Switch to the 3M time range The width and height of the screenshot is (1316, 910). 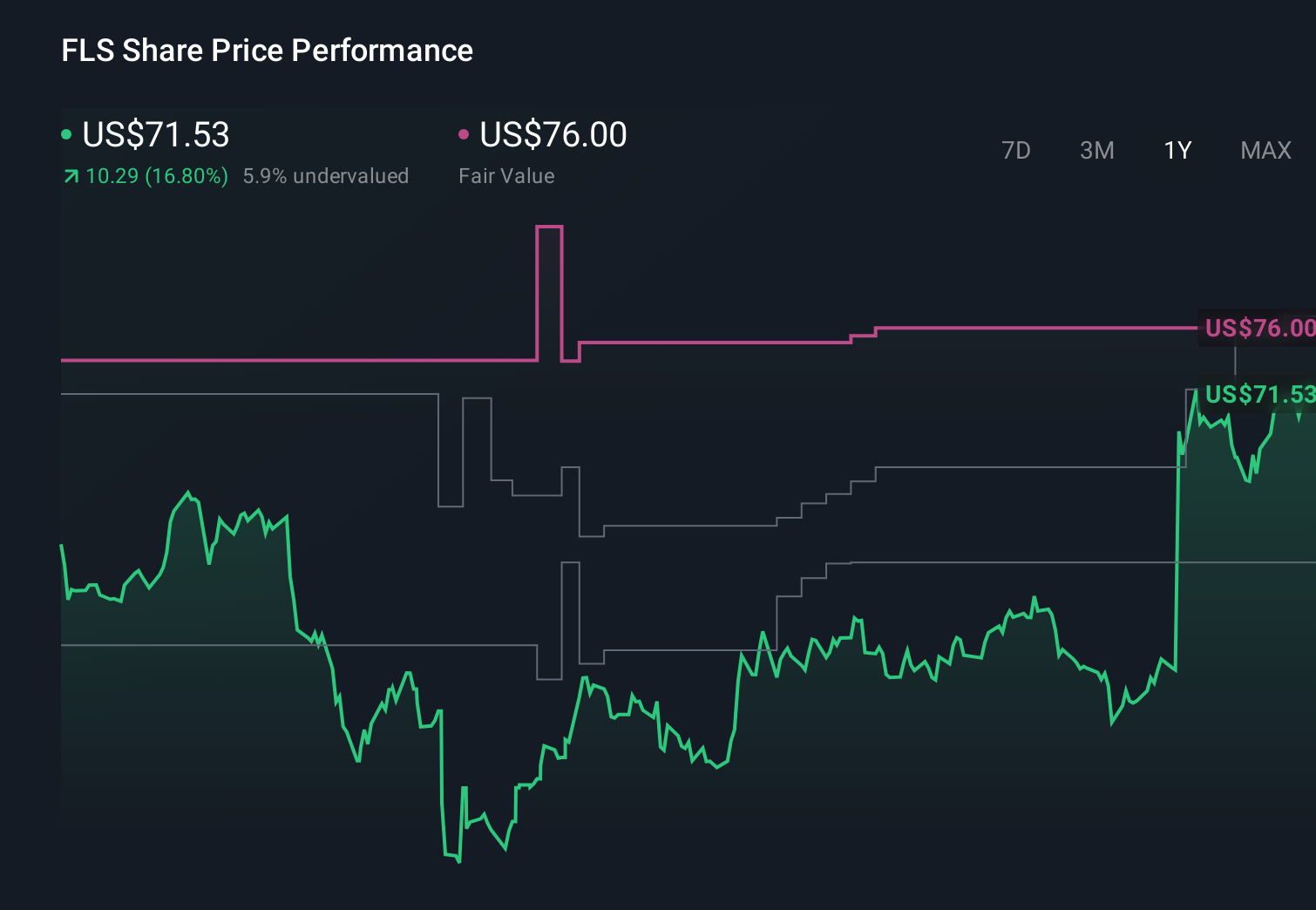coord(1096,150)
